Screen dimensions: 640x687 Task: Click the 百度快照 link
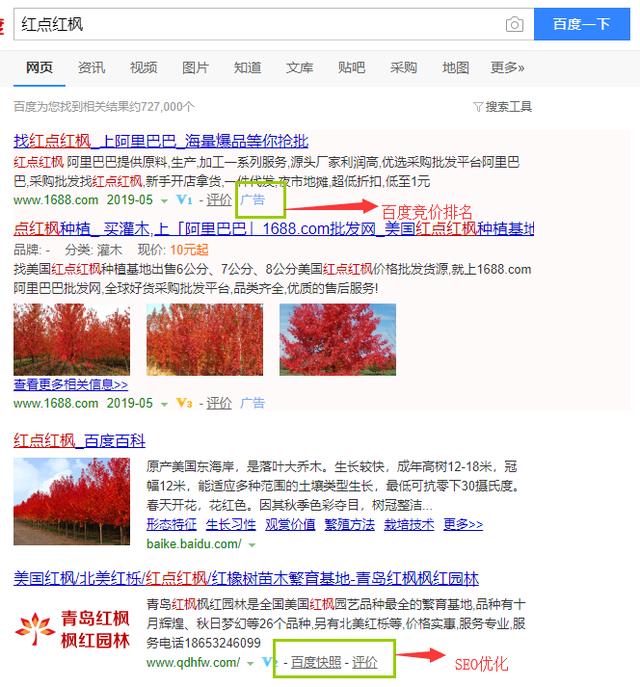click(316, 662)
